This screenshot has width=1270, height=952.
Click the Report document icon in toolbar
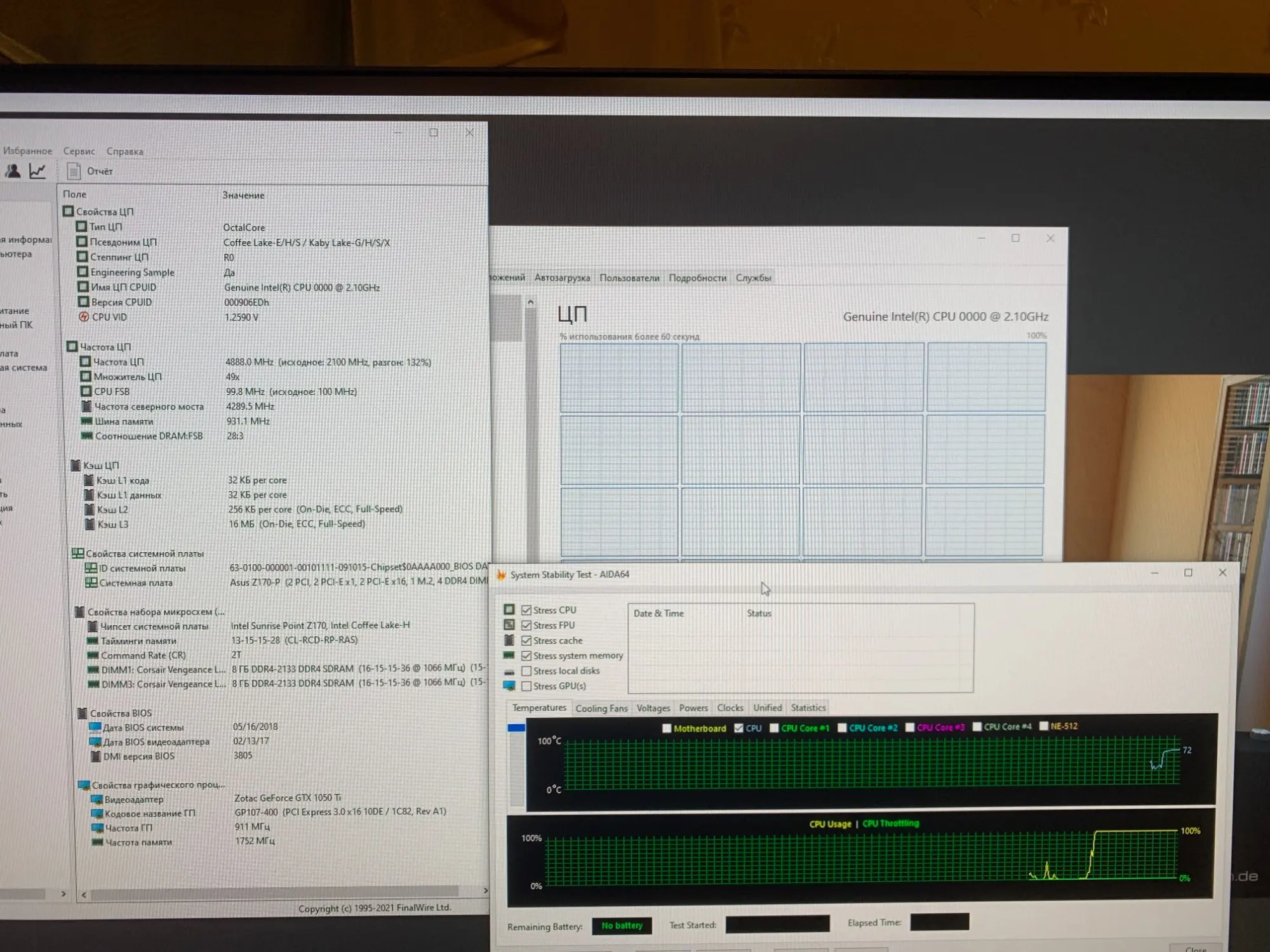click(x=74, y=171)
